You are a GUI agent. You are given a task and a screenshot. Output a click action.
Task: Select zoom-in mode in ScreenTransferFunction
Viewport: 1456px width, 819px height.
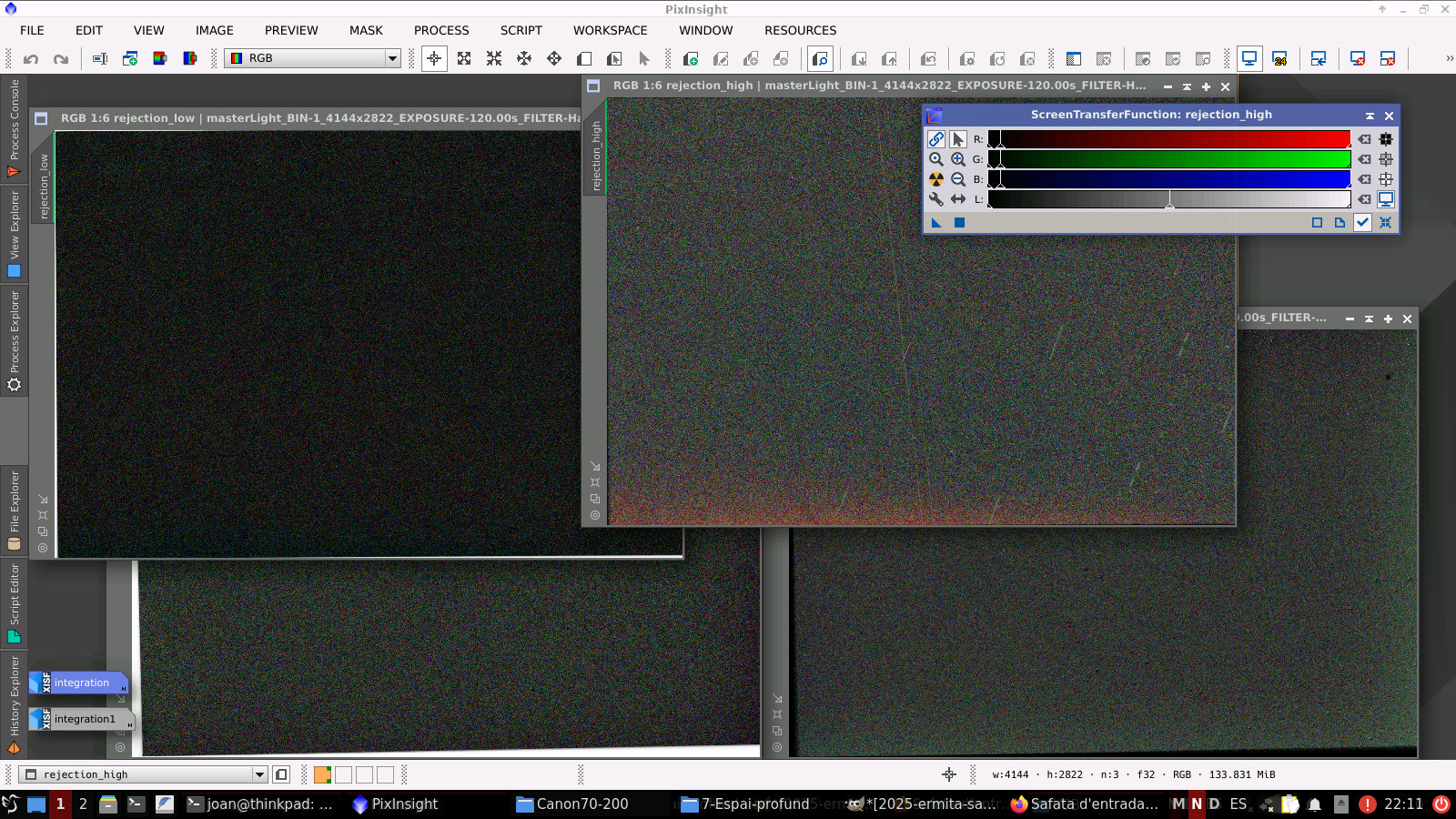(957, 159)
